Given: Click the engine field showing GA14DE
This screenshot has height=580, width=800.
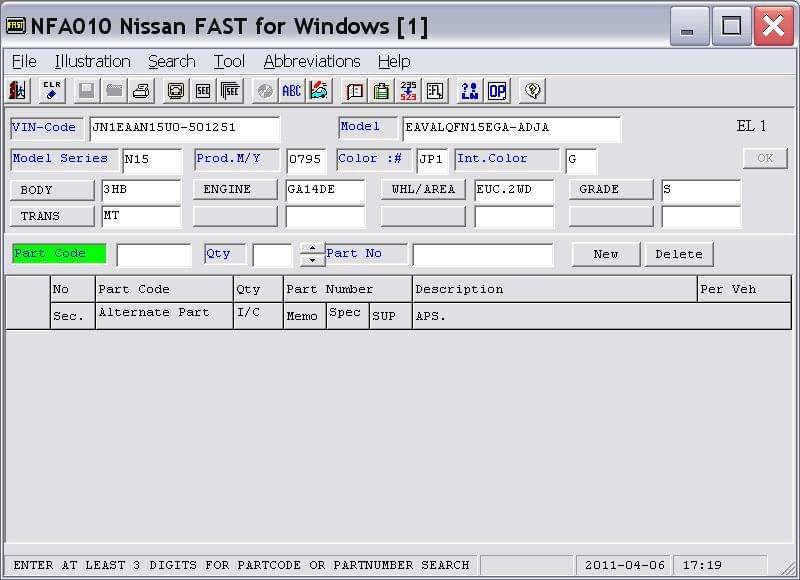Looking at the screenshot, I should pyautogui.click(x=325, y=190).
